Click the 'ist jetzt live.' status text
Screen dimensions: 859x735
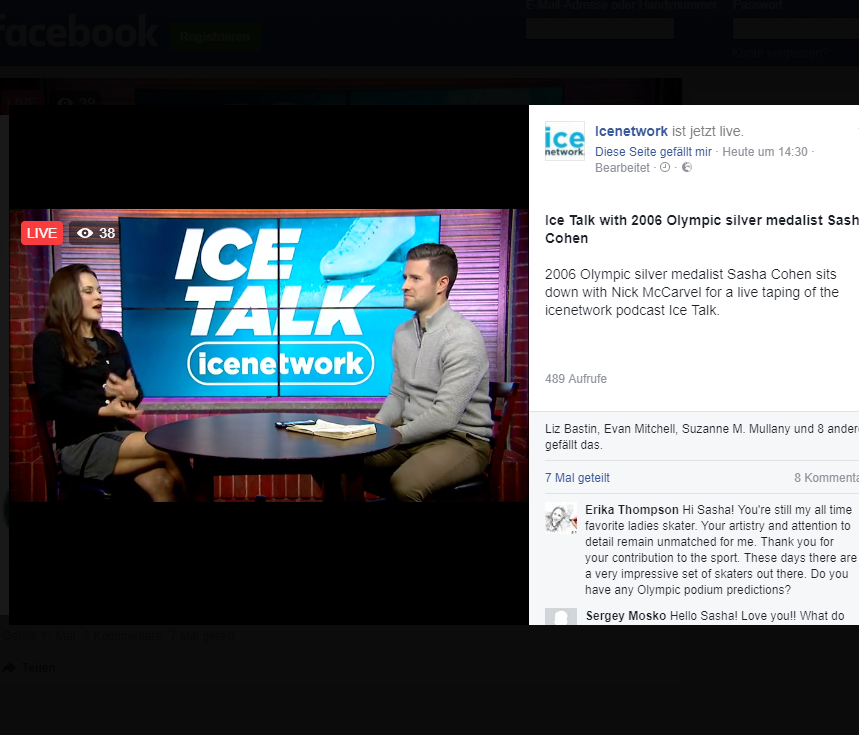708,131
